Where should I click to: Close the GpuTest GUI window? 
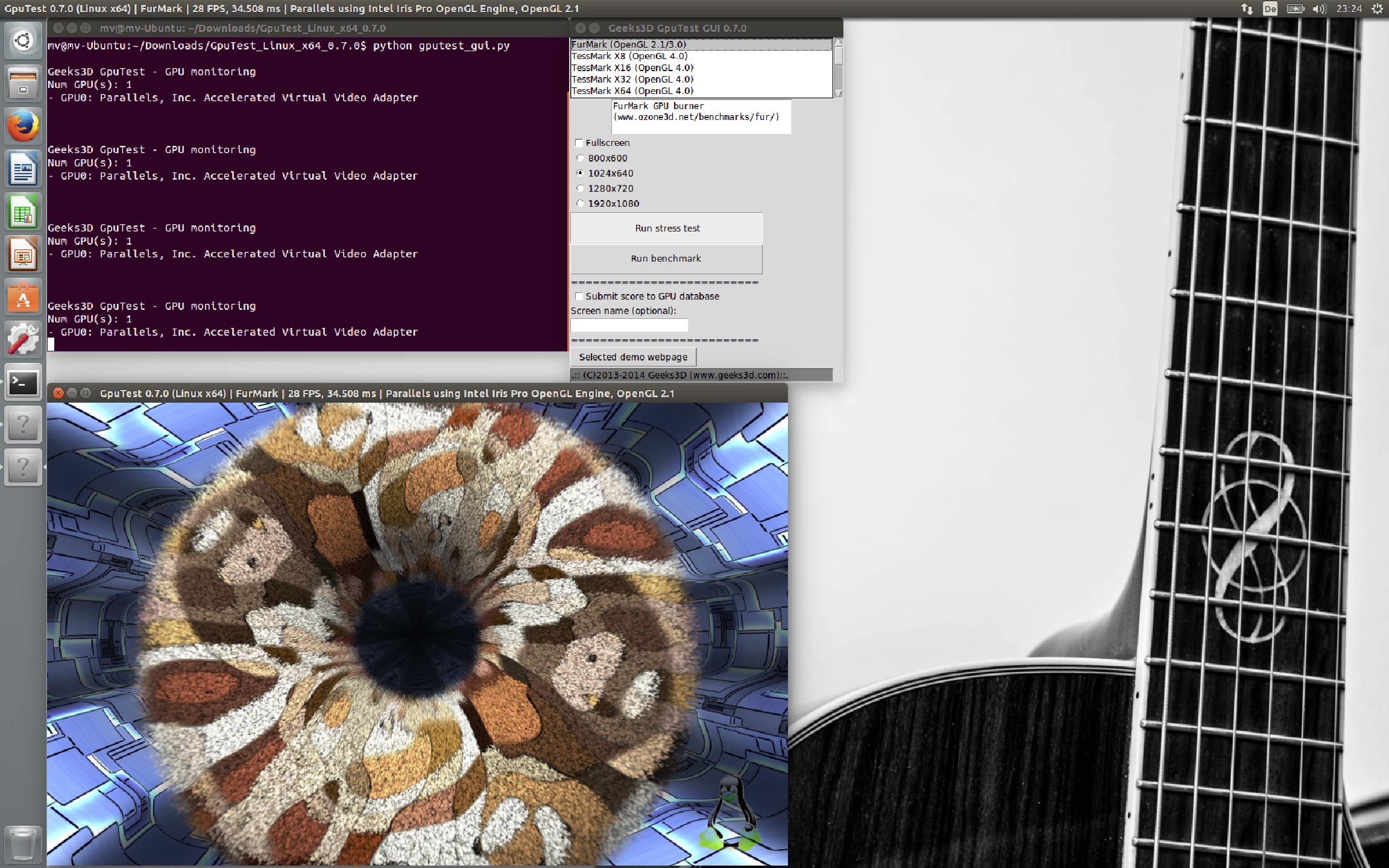581,28
